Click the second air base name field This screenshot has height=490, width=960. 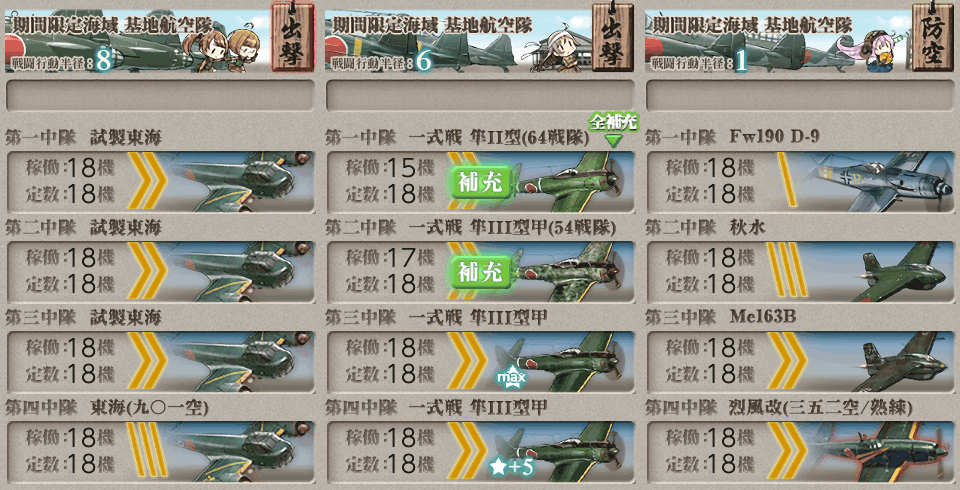tap(481, 96)
